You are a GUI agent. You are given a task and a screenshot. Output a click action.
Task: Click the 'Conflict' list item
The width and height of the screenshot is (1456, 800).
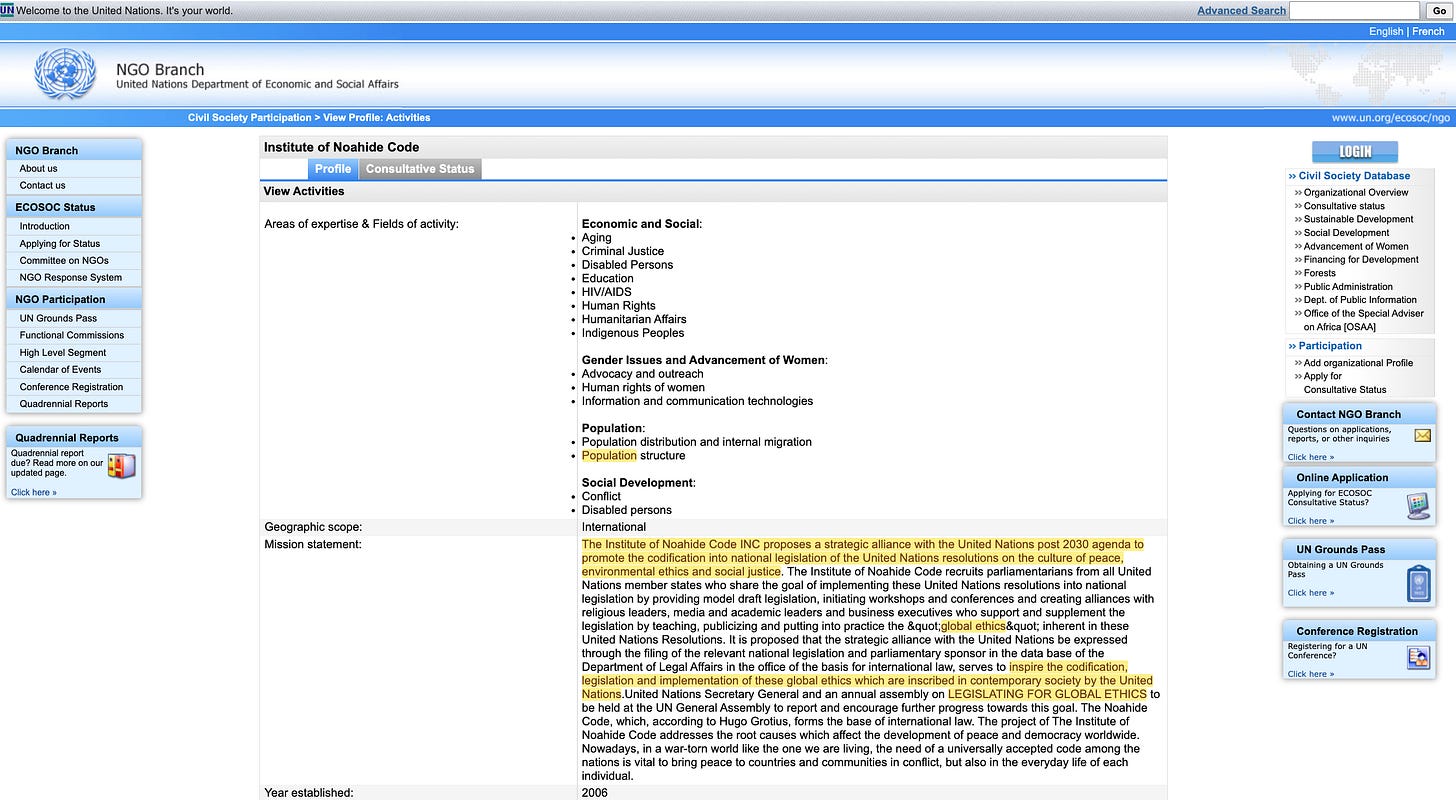click(601, 497)
